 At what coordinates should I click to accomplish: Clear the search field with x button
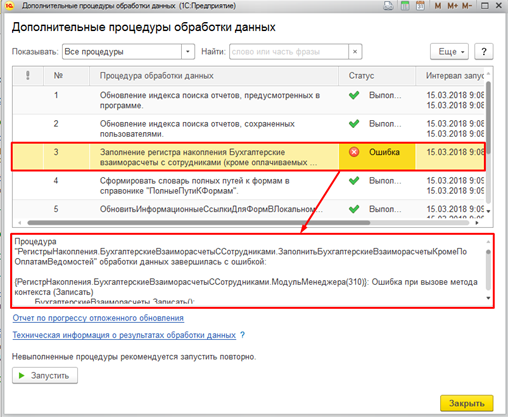(x=355, y=52)
